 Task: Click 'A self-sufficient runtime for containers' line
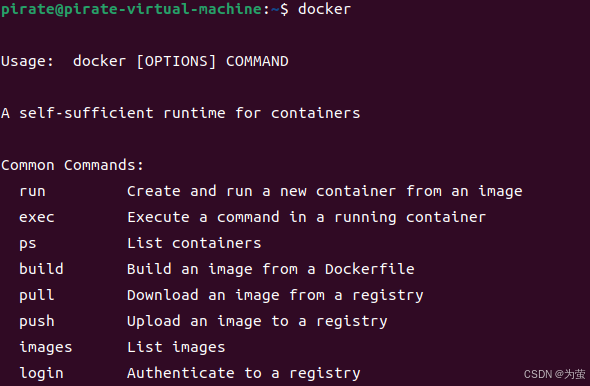tap(181, 113)
